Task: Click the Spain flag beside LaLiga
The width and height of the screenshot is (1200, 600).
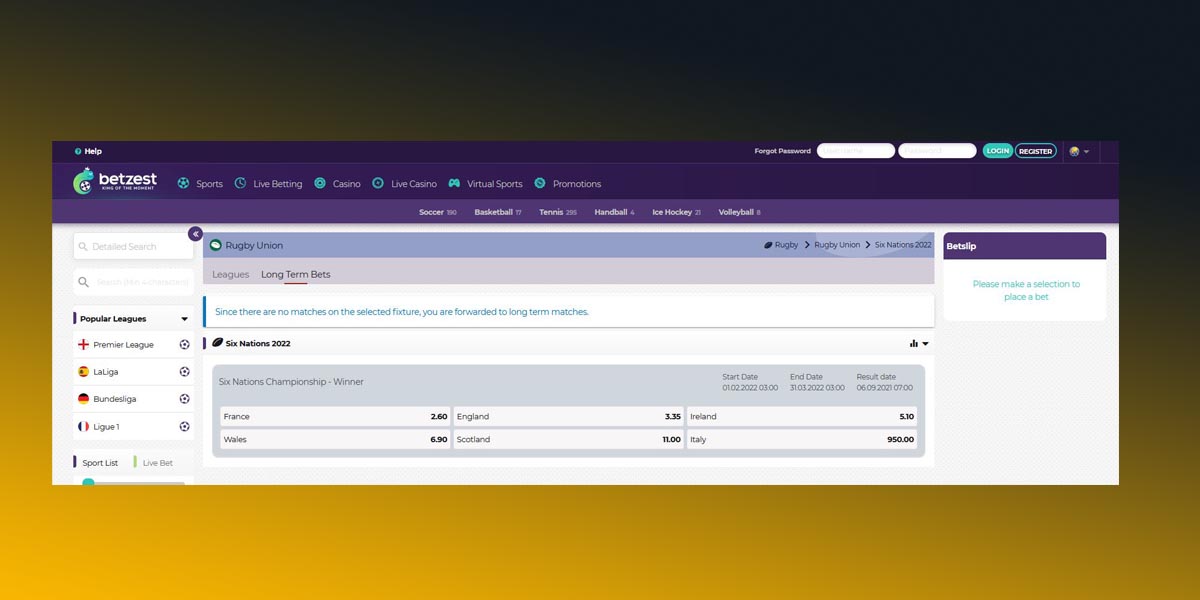Action: (83, 371)
